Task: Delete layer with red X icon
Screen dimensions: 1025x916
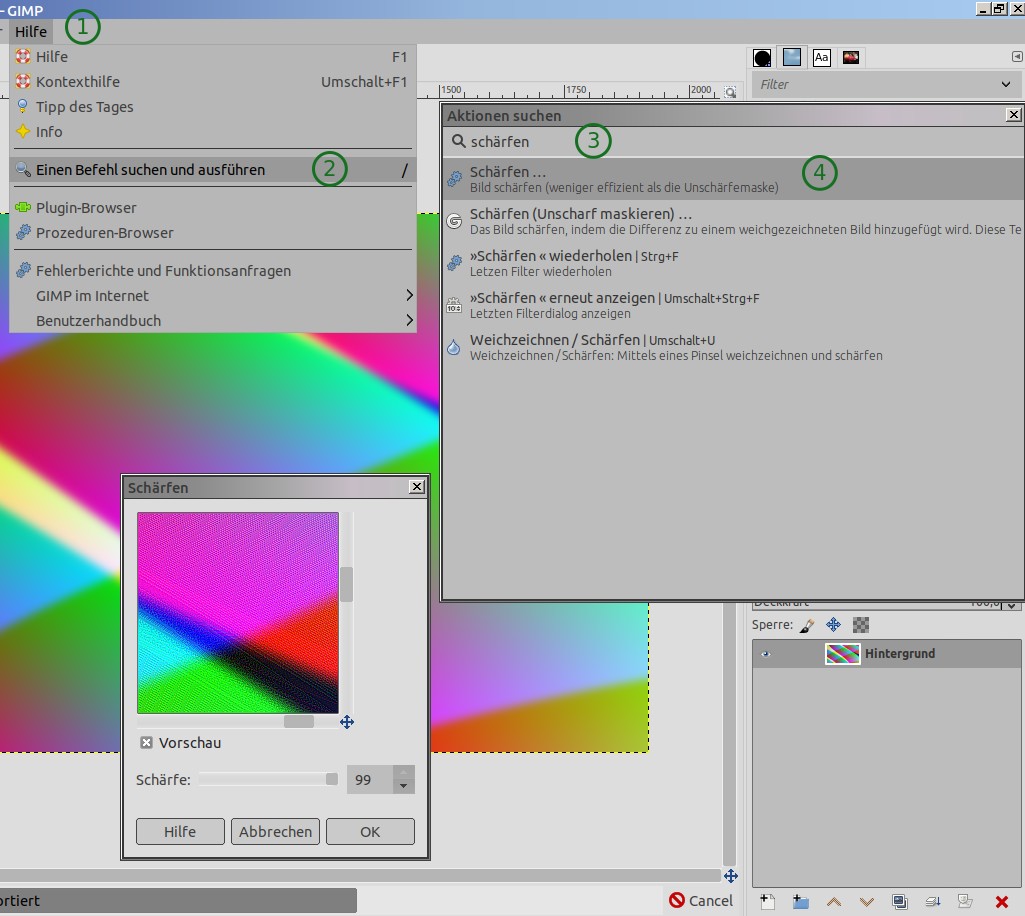Action: tap(1001, 902)
